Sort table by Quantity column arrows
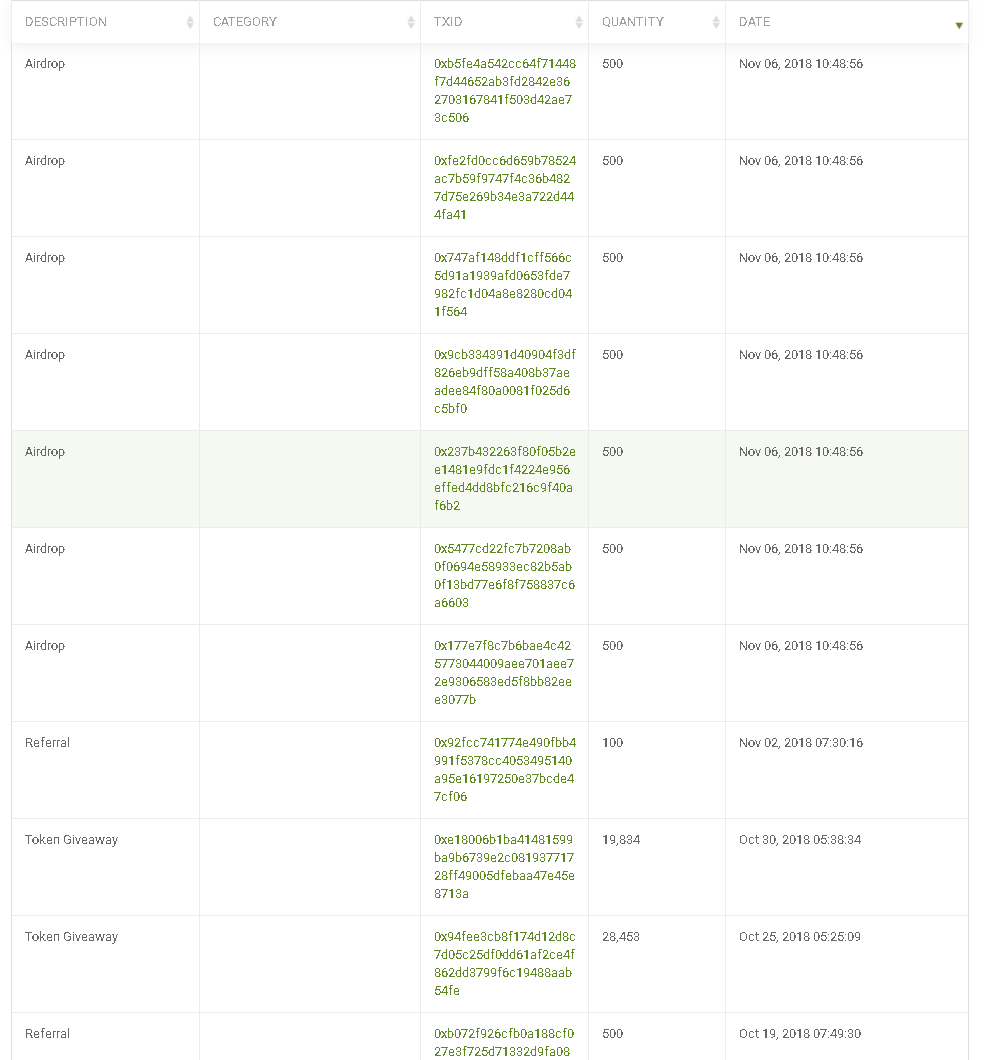This screenshot has height=1060, width=991. [x=716, y=22]
